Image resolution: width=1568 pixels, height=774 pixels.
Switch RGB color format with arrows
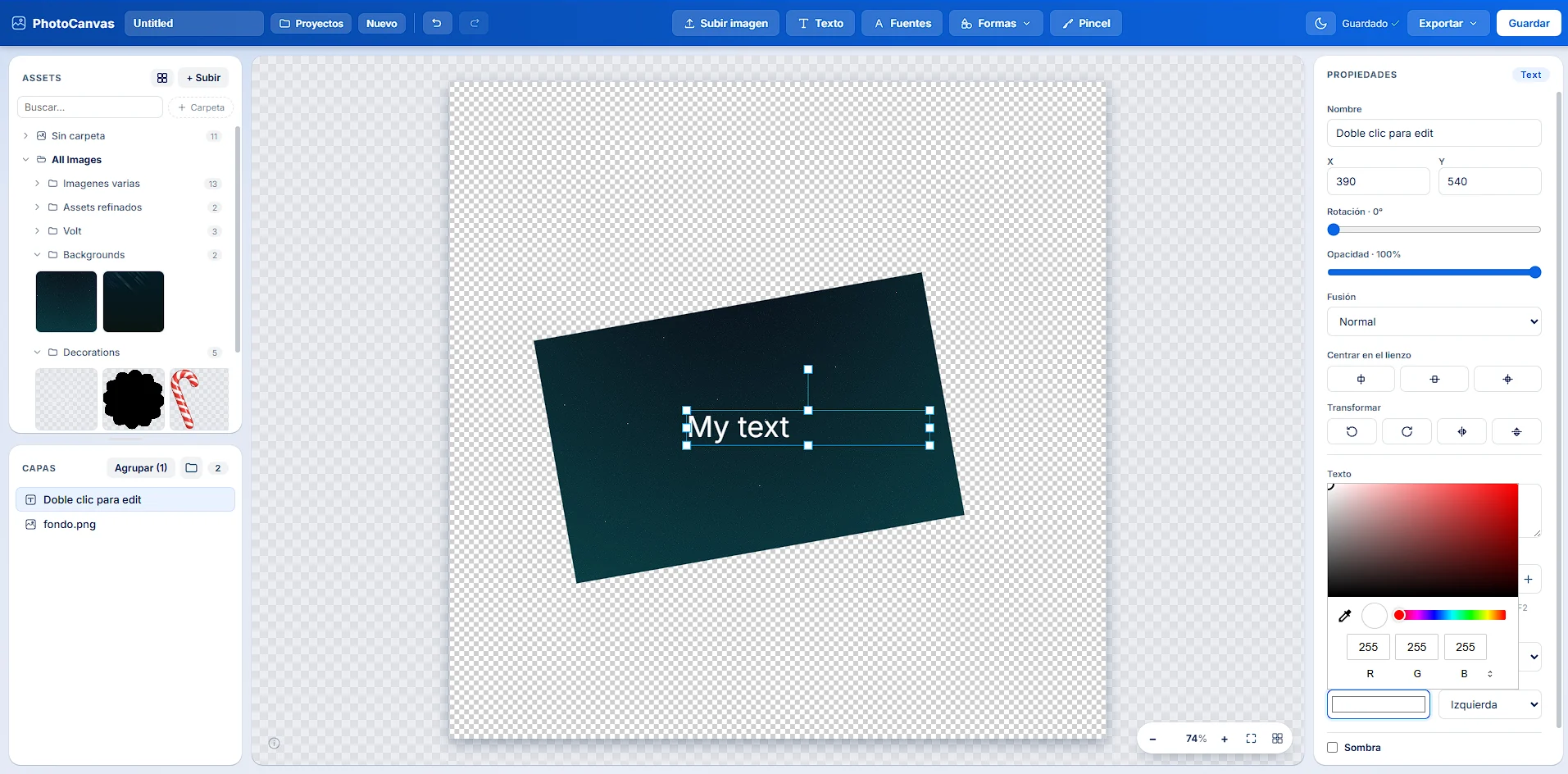[1490, 674]
